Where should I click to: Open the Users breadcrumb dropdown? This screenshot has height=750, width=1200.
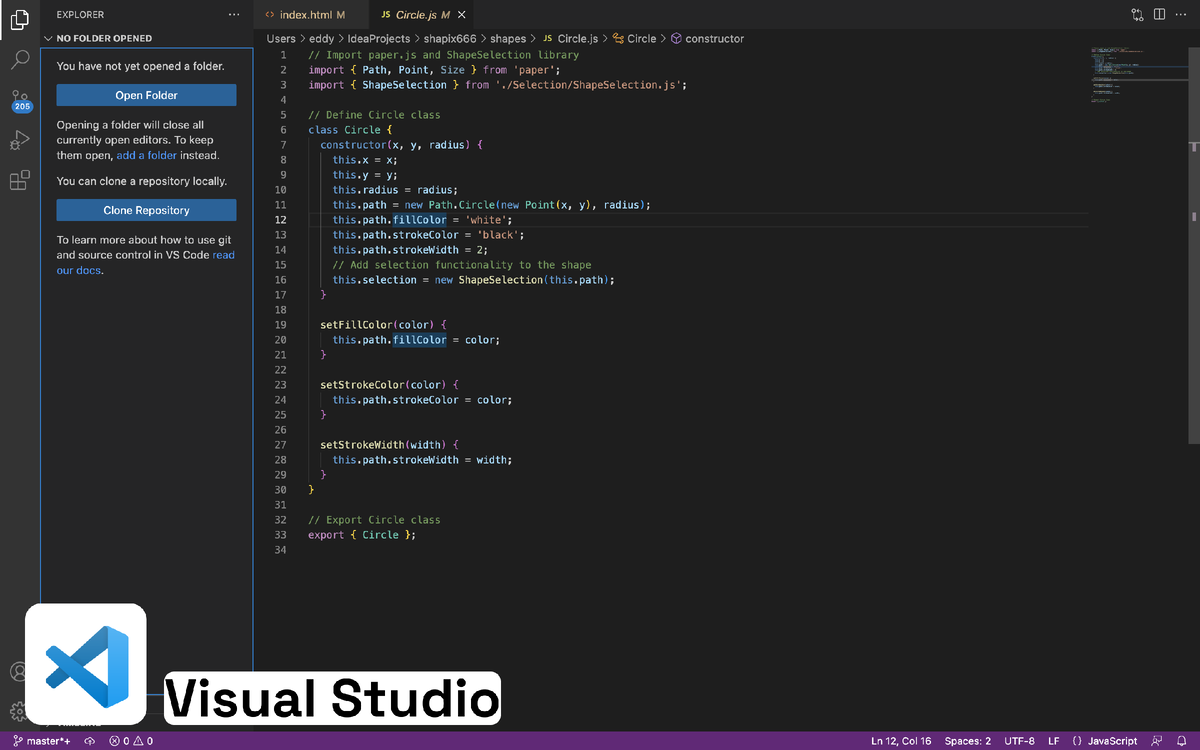click(281, 38)
